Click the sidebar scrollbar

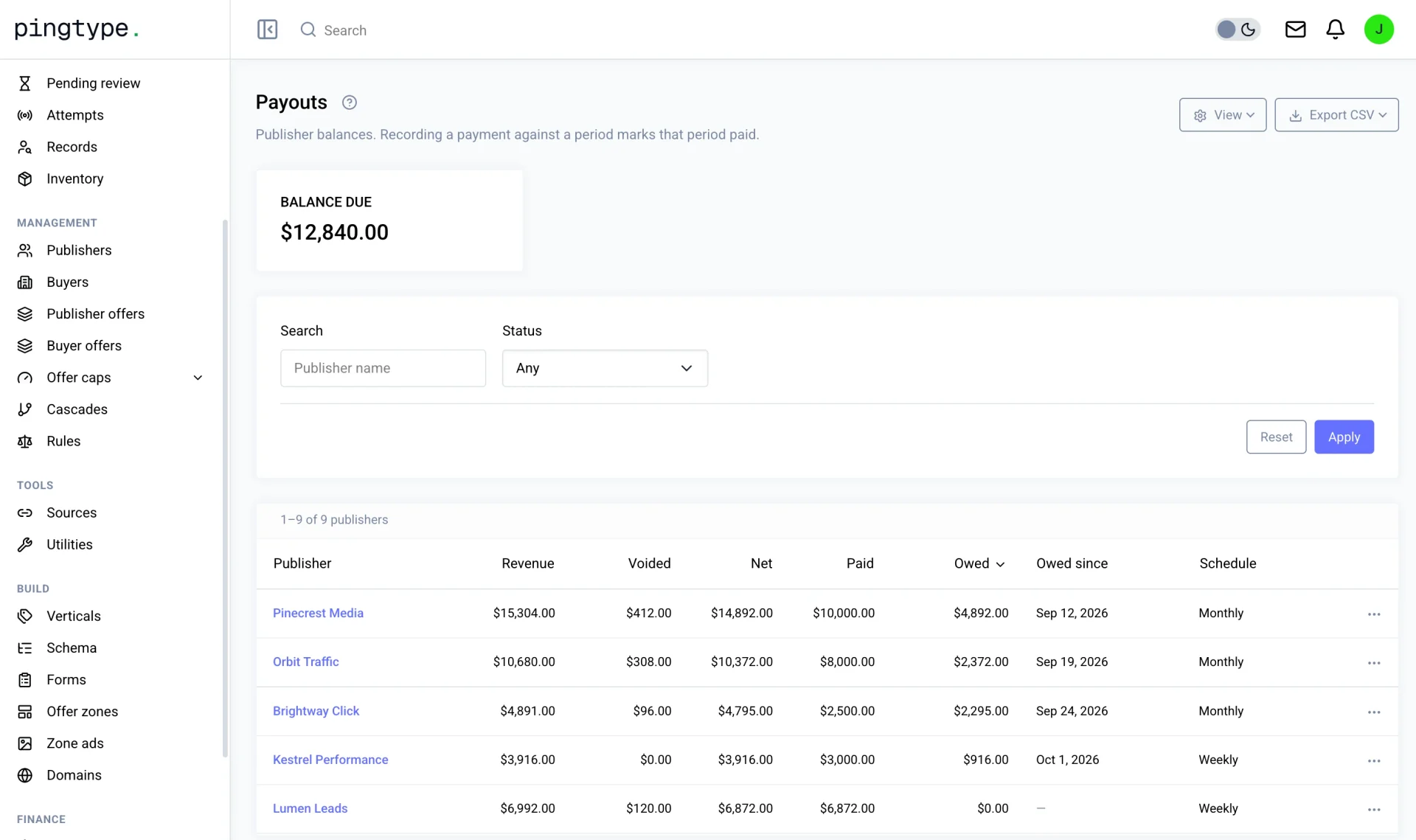225,488
